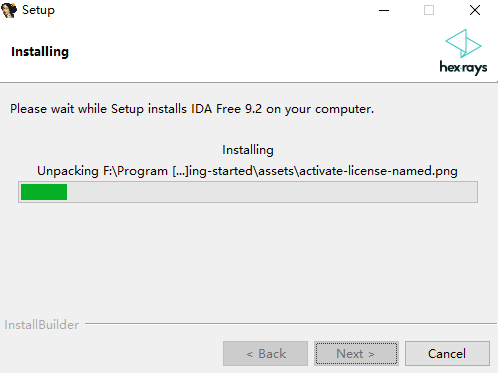
Task: Click the grayed-out < Back button
Action: click(x=265, y=353)
